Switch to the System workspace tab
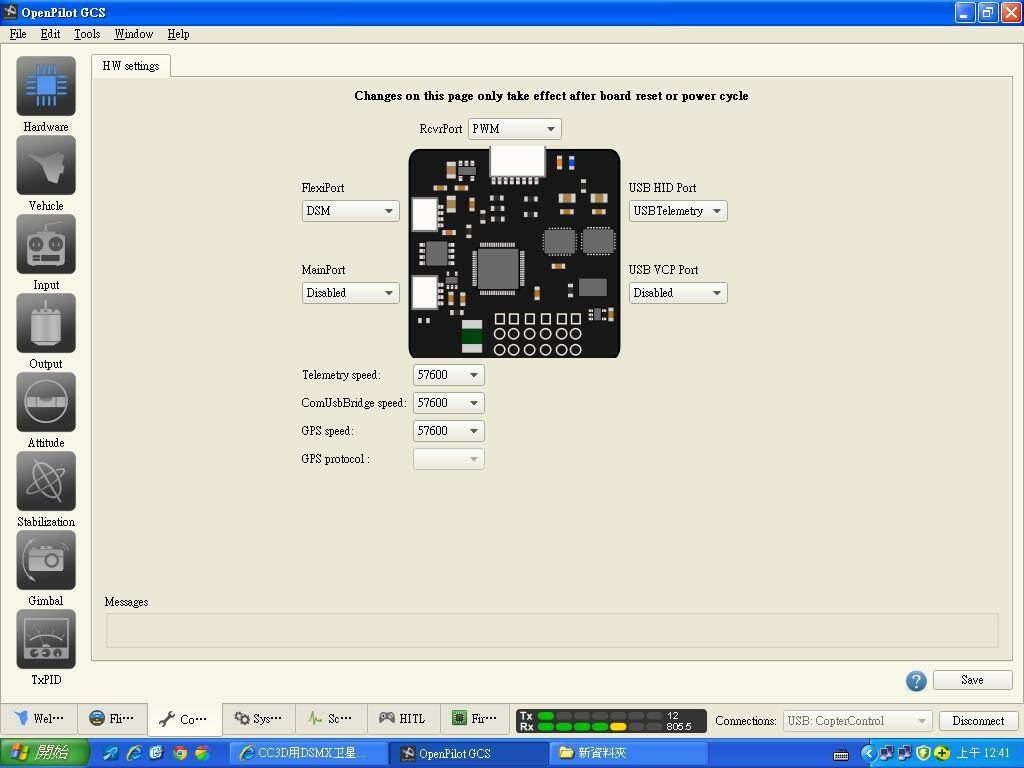1024x768 pixels. [259, 719]
